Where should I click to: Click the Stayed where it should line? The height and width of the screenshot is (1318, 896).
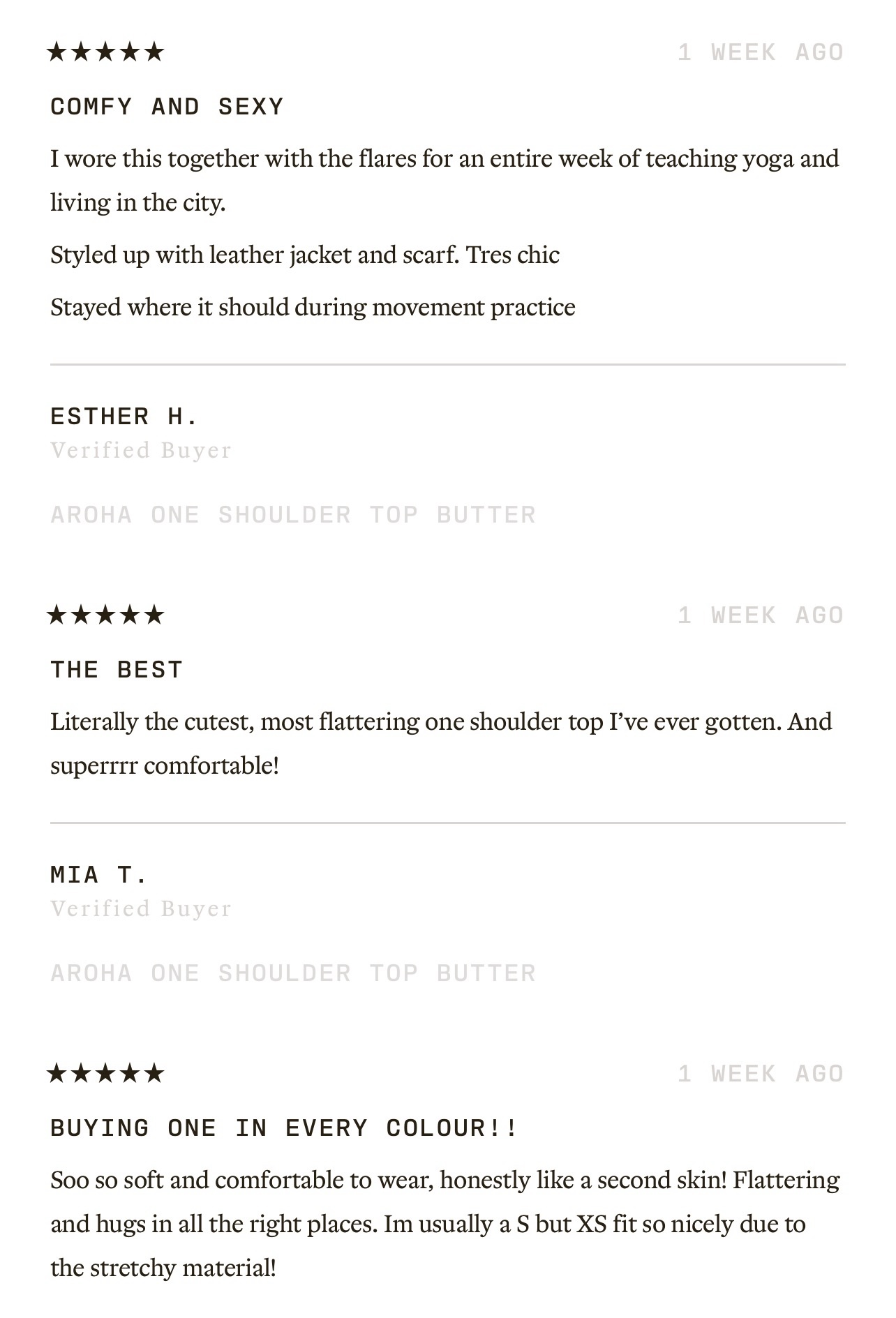point(313,308)
